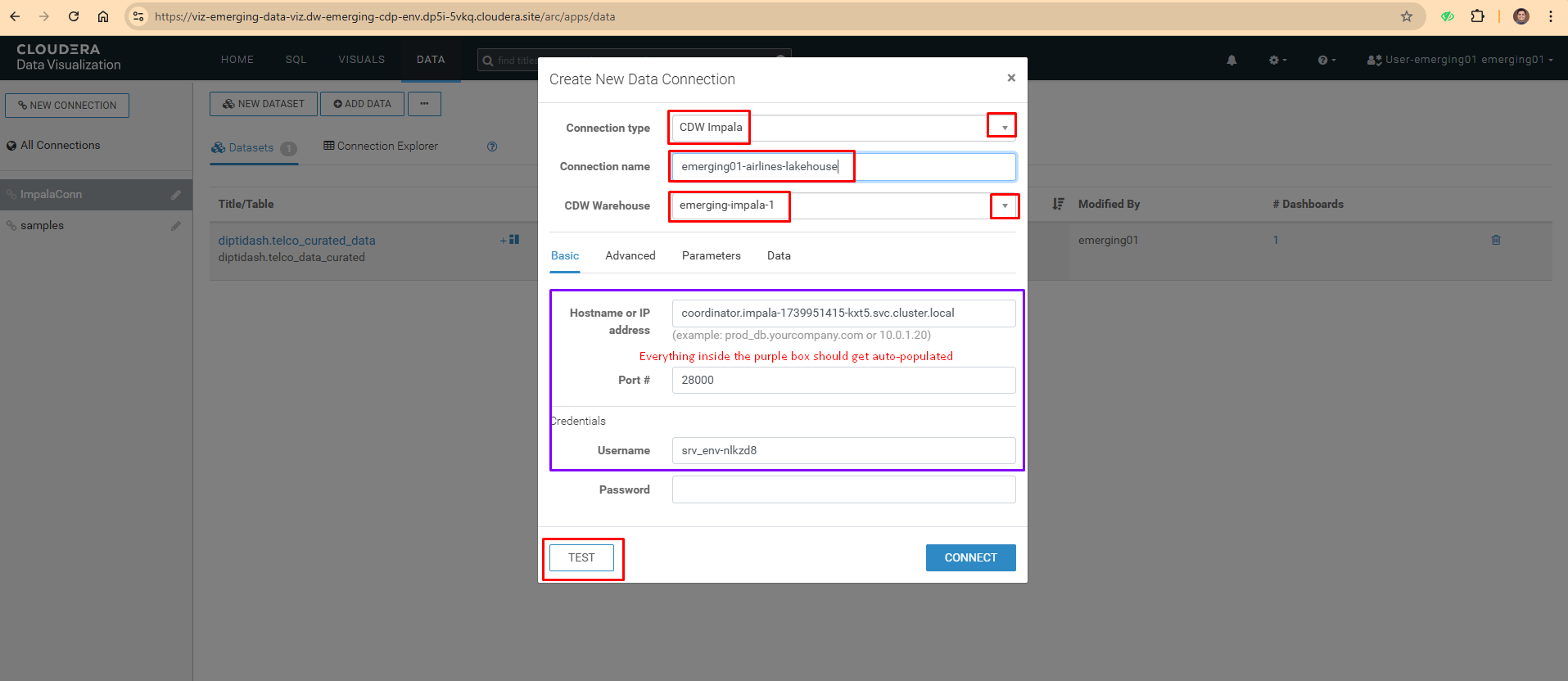
Task: Click the NEW CONNECTION button
Action: (67, 106)
